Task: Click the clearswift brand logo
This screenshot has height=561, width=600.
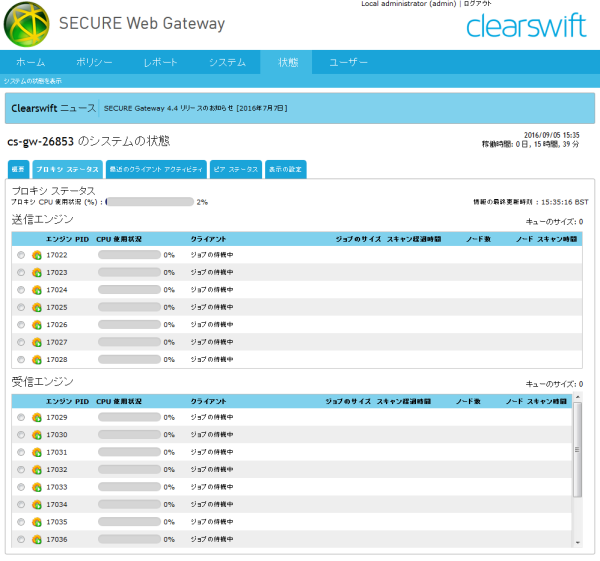Action: click(526, 26)
